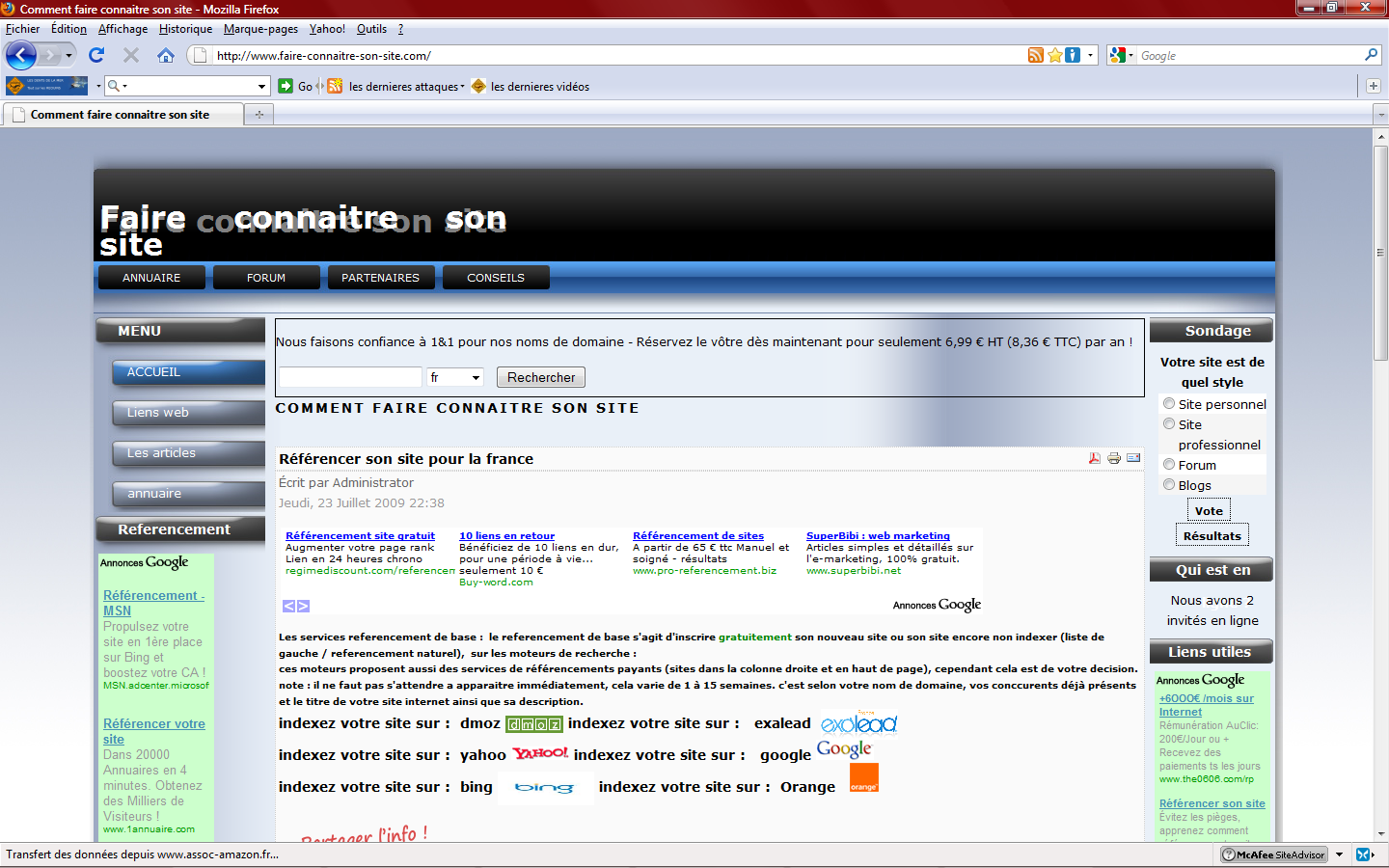Click the printer icon for the article
1389x868 pixels.
click(x=1114, y=458)
